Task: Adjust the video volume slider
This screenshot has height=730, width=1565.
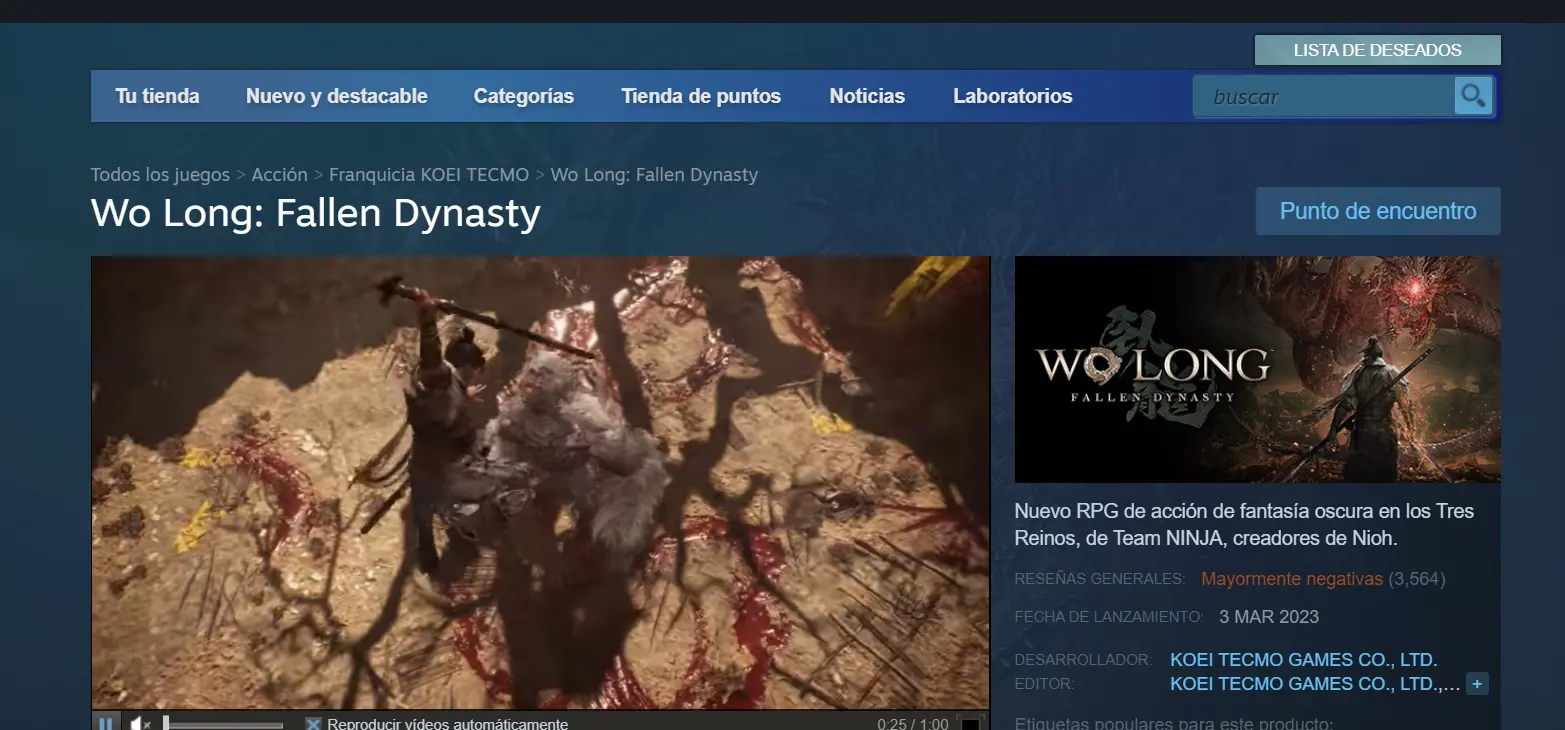Action: tap(223, 724)
